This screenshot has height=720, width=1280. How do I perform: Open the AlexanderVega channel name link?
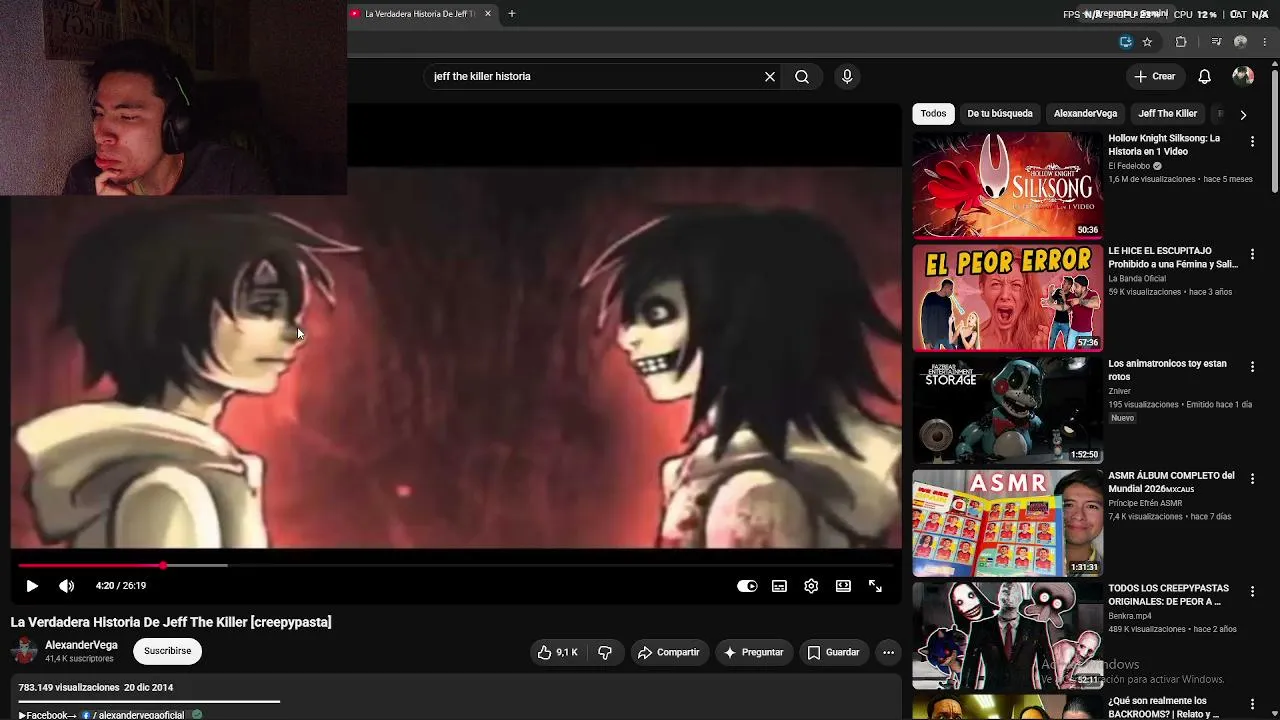coord(81,645)
